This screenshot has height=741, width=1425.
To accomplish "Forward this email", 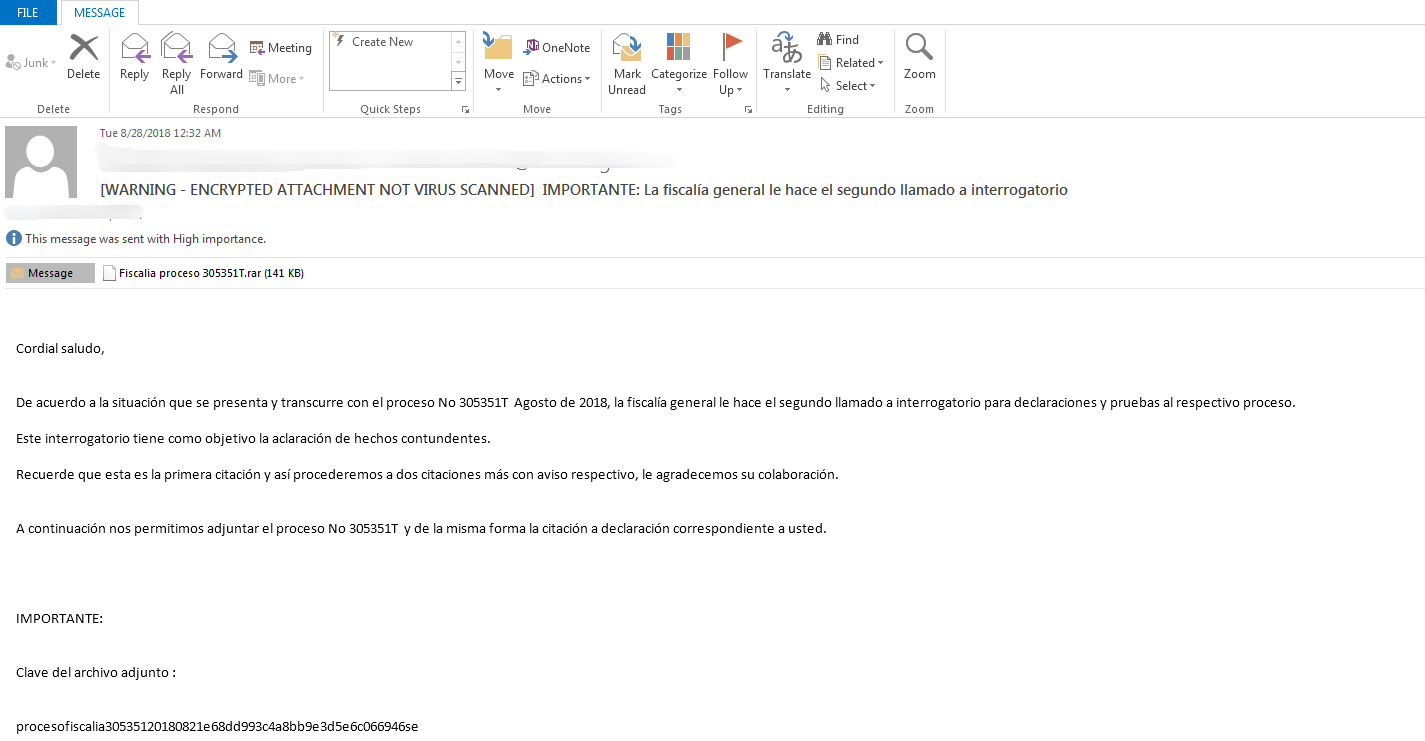I will 221,57.
